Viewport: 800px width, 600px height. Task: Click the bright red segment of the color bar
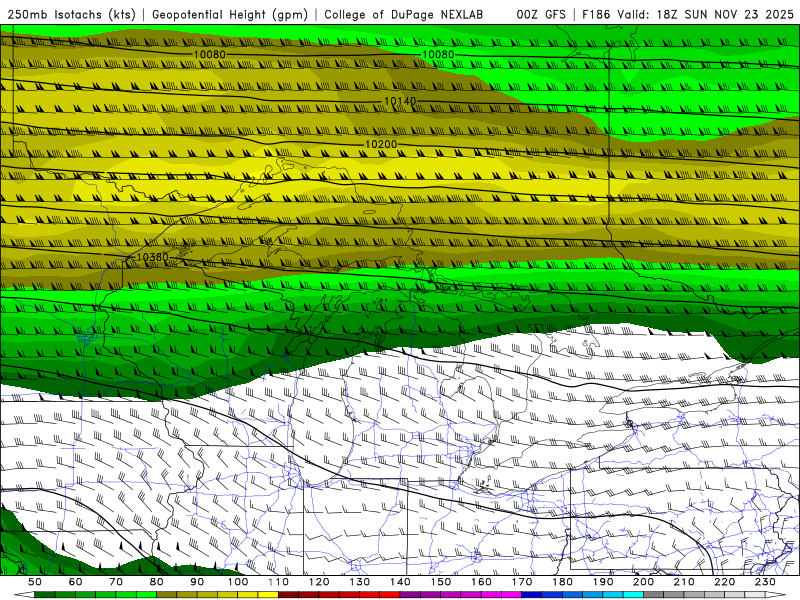[390, 595]
